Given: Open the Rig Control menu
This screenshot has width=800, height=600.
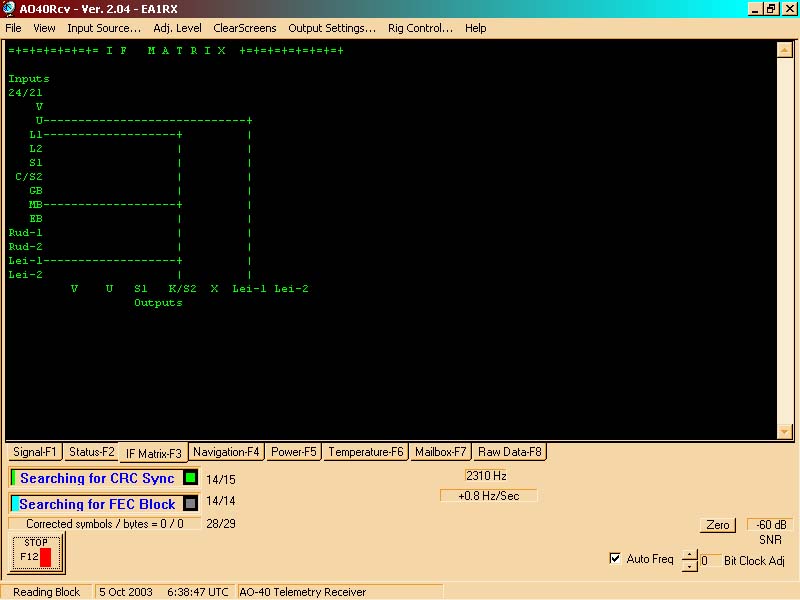Looking at the screenshot, I should click(x=420, y=28).
